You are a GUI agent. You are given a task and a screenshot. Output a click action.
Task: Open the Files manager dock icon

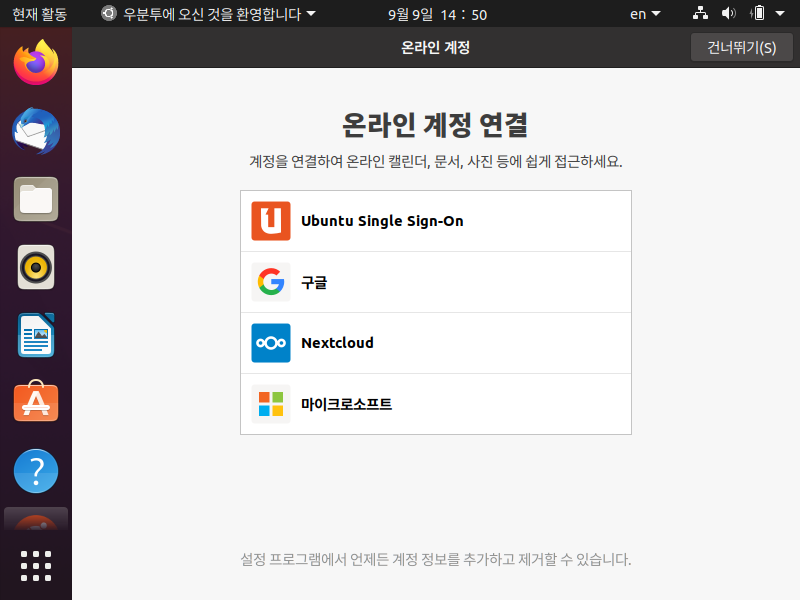click(x=36, y=199)
